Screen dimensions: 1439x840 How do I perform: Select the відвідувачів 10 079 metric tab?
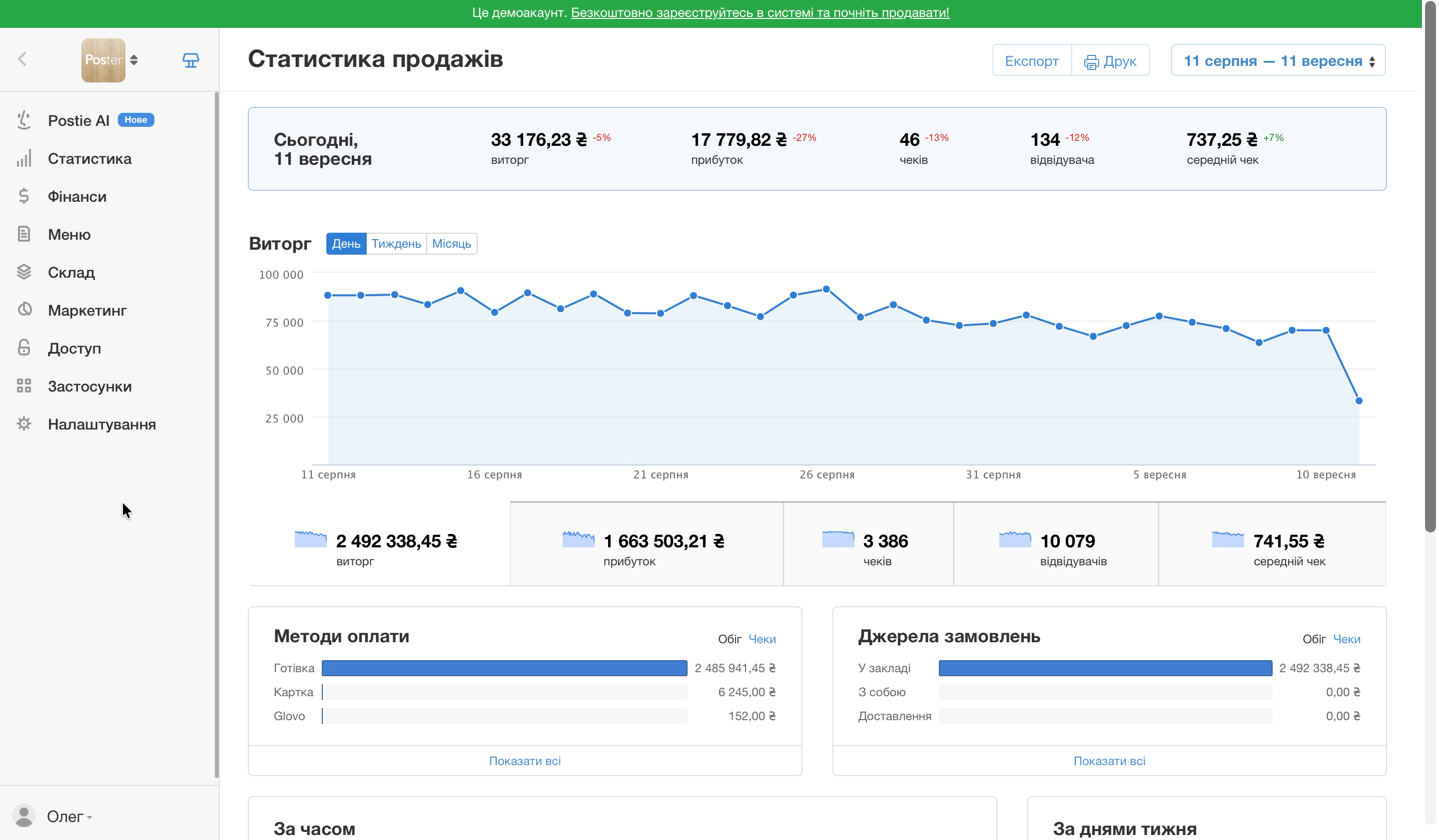[1056, 544]
